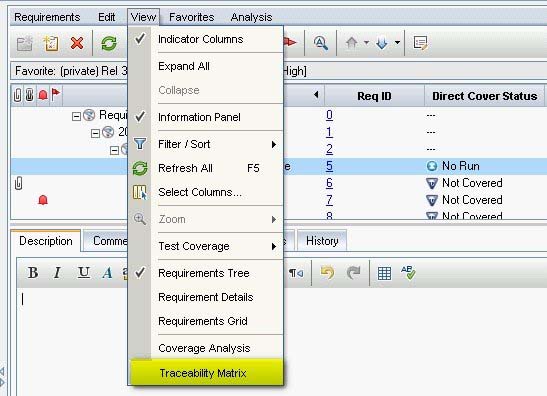Choose Traceability Matrix in View menu
547x396 pixels.
pyautogui.click(x=207, y=373)
